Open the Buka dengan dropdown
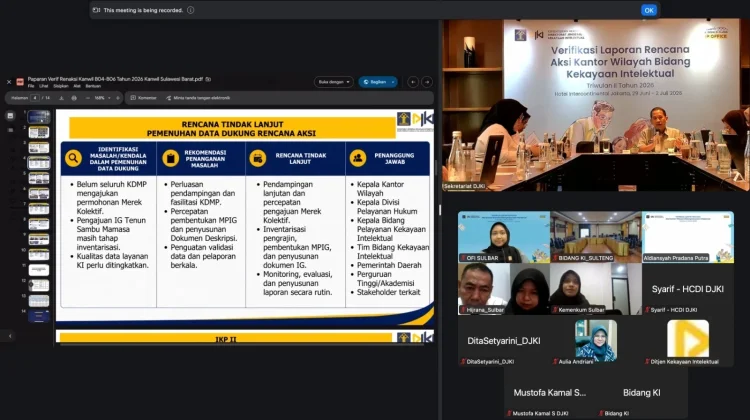Screen dimensions: 750x420 click(334, 82)
